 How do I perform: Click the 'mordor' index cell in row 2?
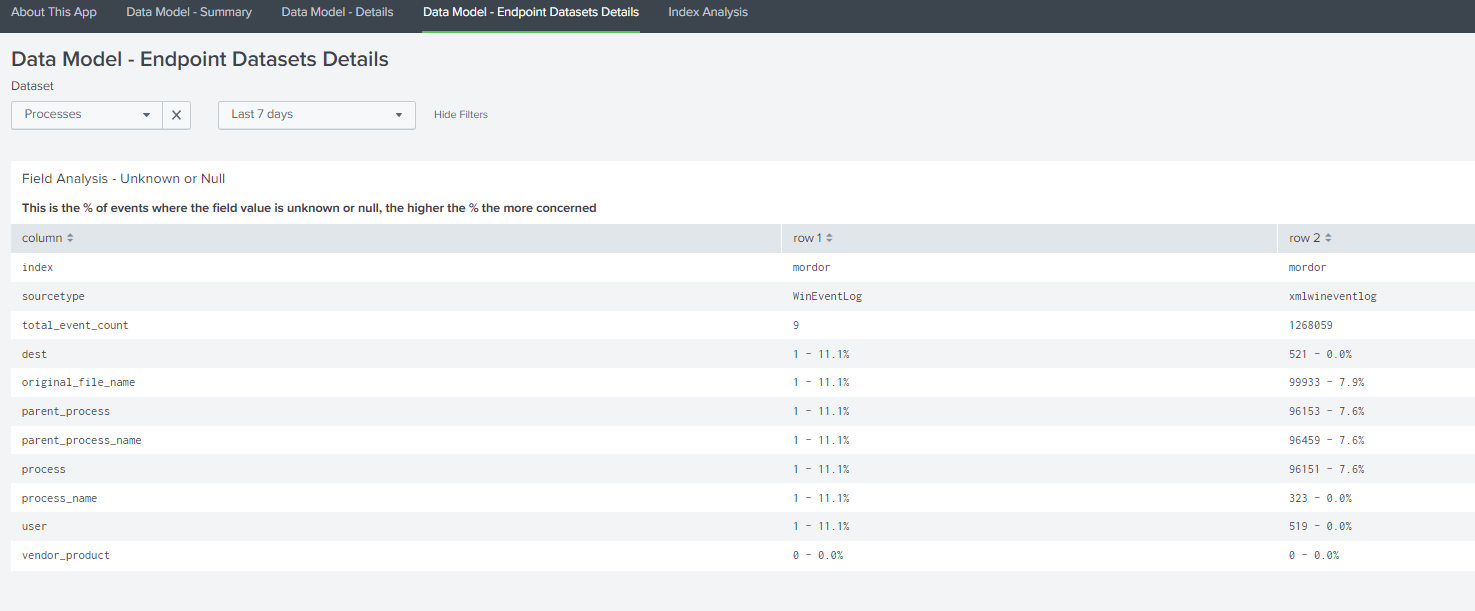(1308, 268)
